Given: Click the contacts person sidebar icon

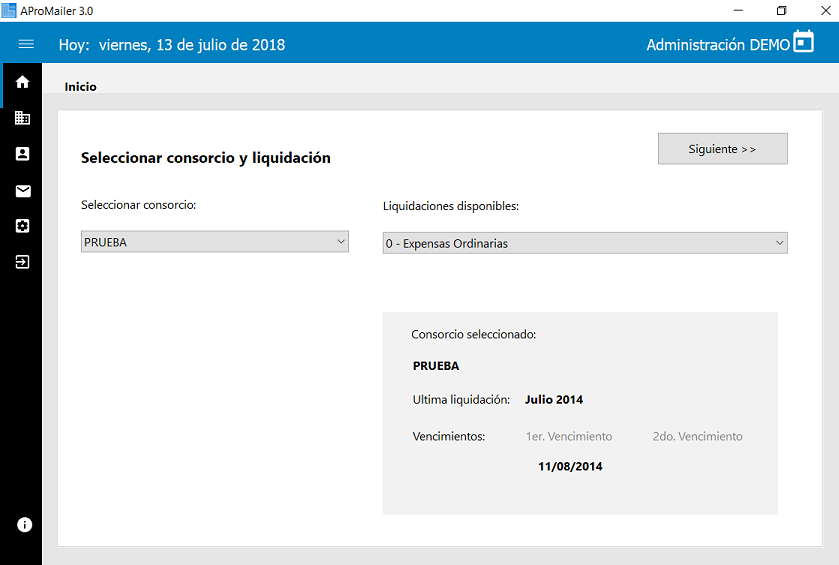Looking at the screenshot, I should click(22, 154).
